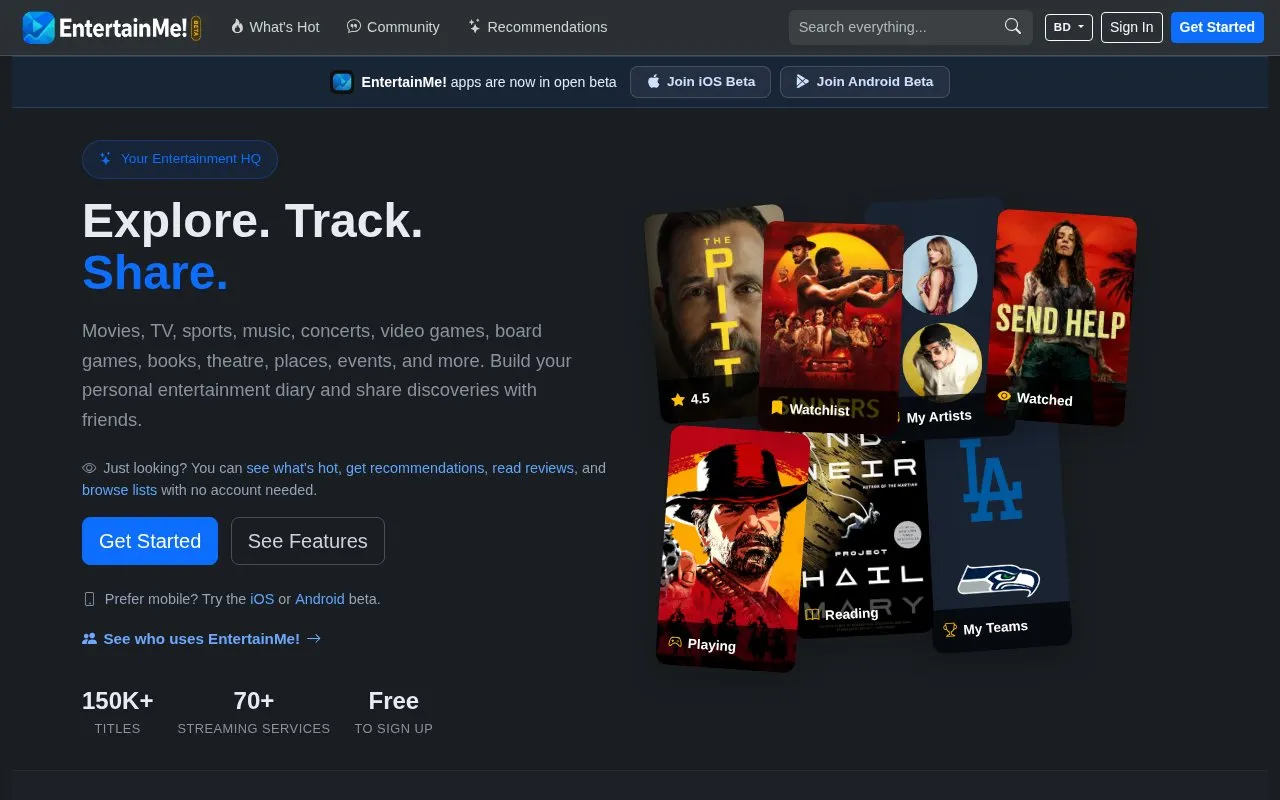Click the trophy icon on My Teams card
Viewport: 1280px width, 800px height.
point(950,630)
